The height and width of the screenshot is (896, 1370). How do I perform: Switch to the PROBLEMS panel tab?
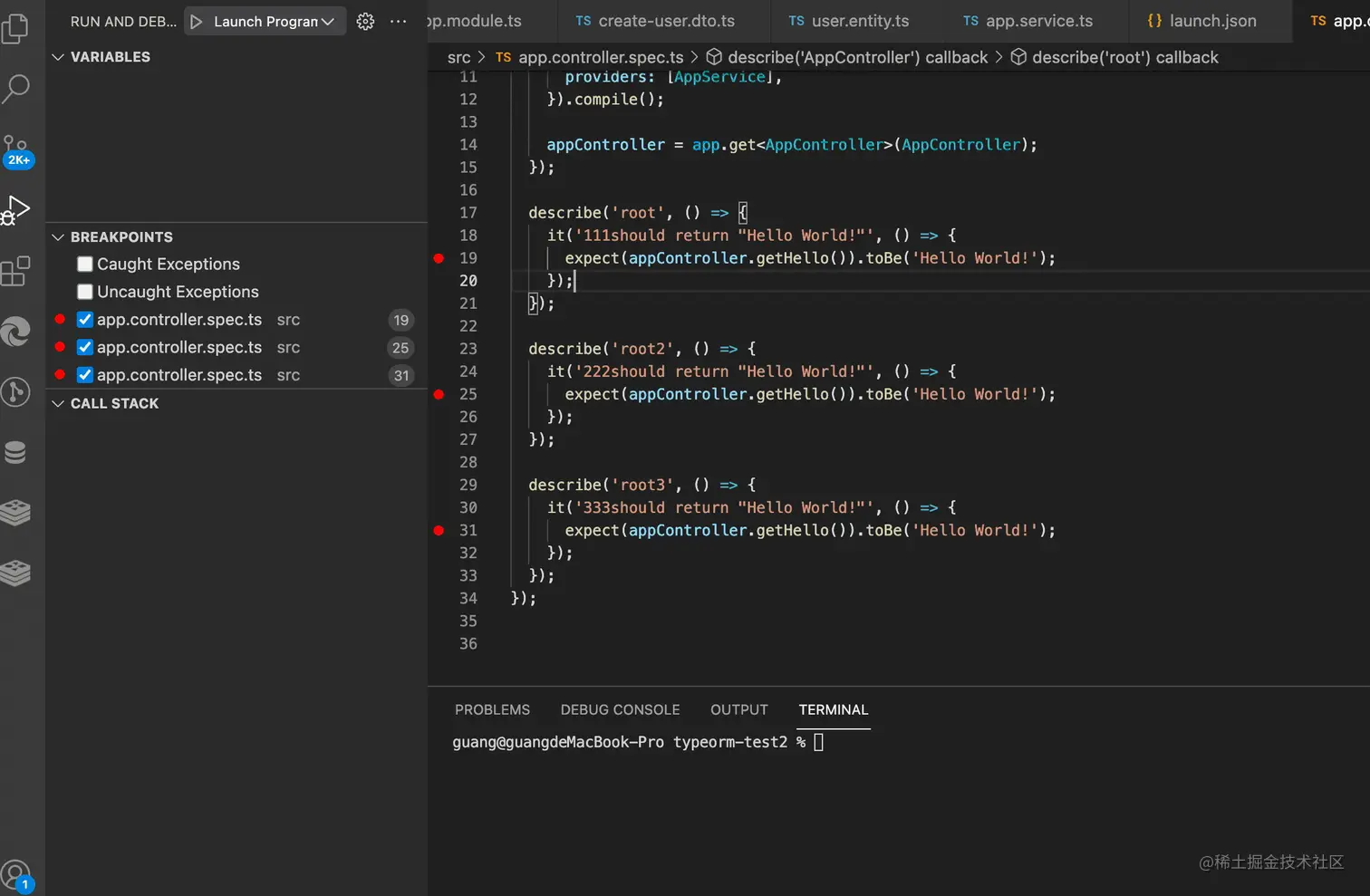(492, 710)
